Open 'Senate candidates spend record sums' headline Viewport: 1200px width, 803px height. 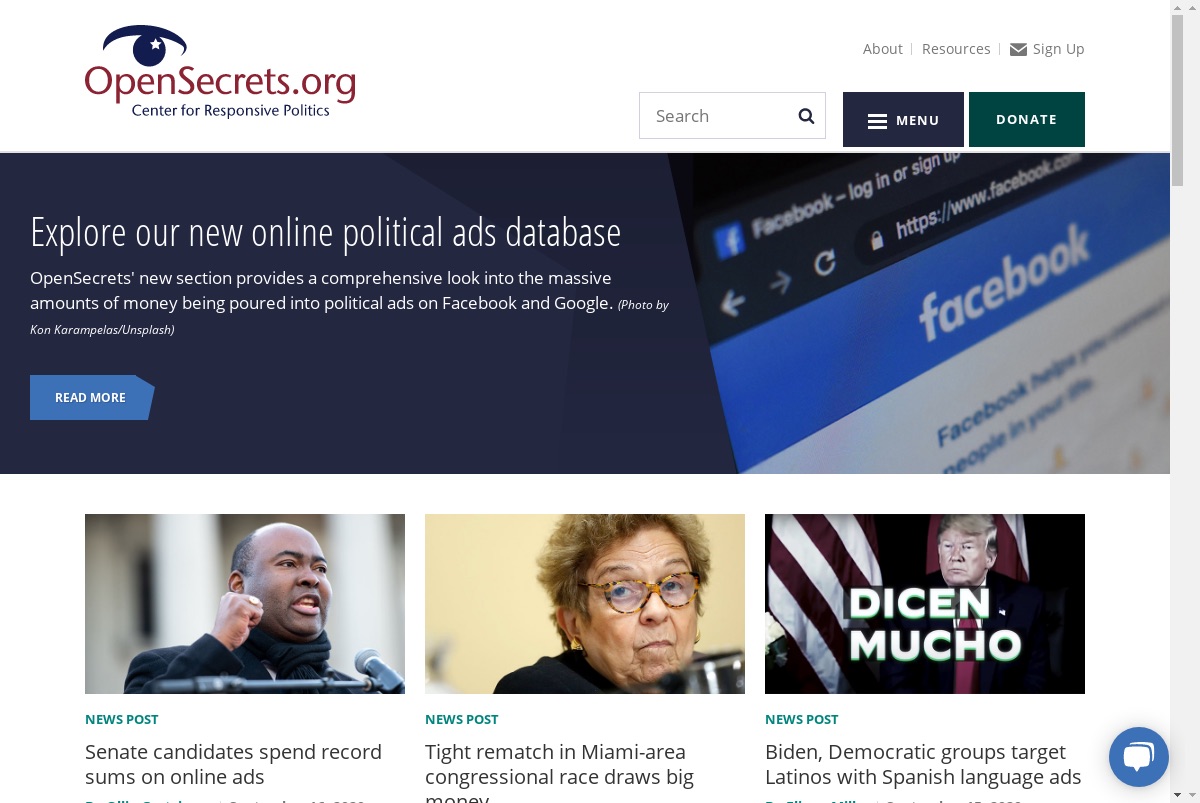(233, 764)
